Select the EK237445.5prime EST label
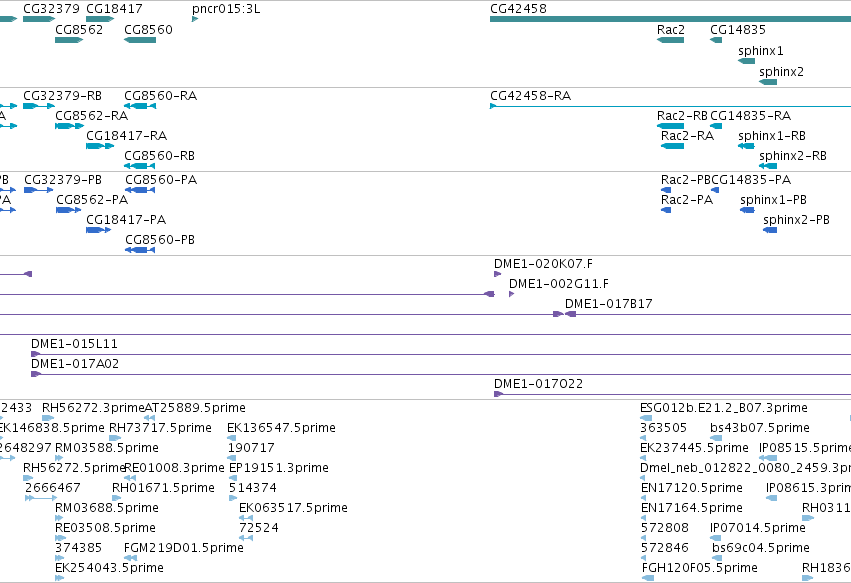This screenshot has width=851, height=583. pos(694,448)
